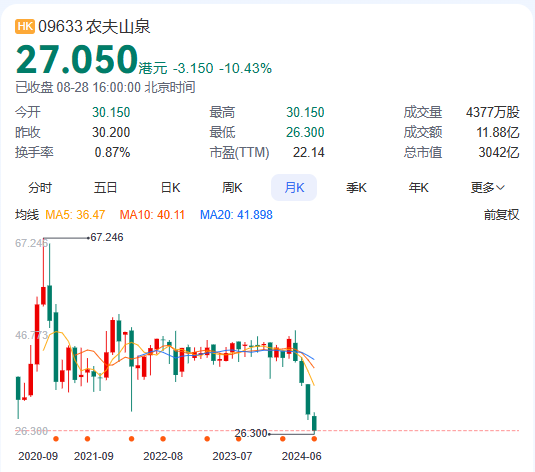
Task: Click the 09633 农夫山泉 stock title
Action: [94, 27]
